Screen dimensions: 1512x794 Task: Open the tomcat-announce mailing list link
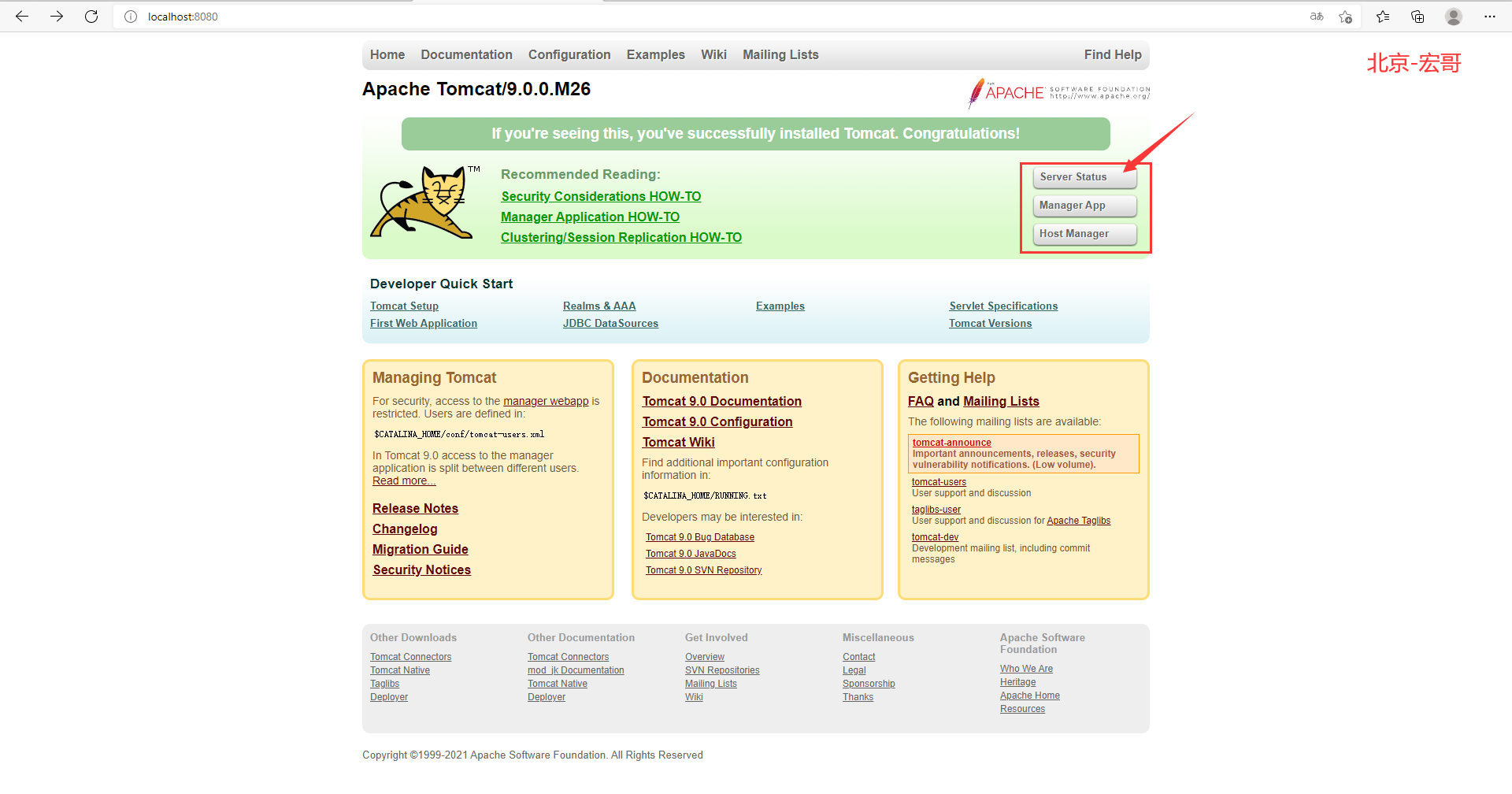(x=951, y=443)
